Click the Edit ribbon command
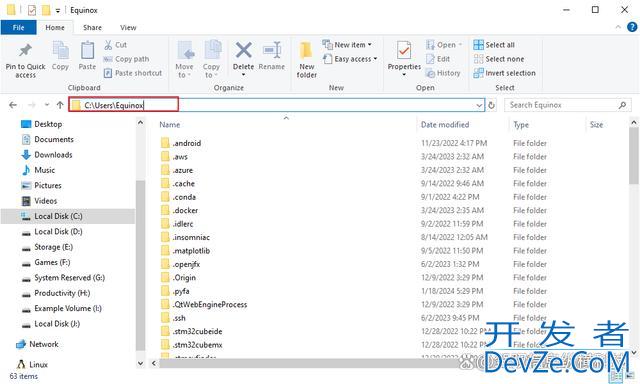The image size is (640, 384). coord(438,59)
